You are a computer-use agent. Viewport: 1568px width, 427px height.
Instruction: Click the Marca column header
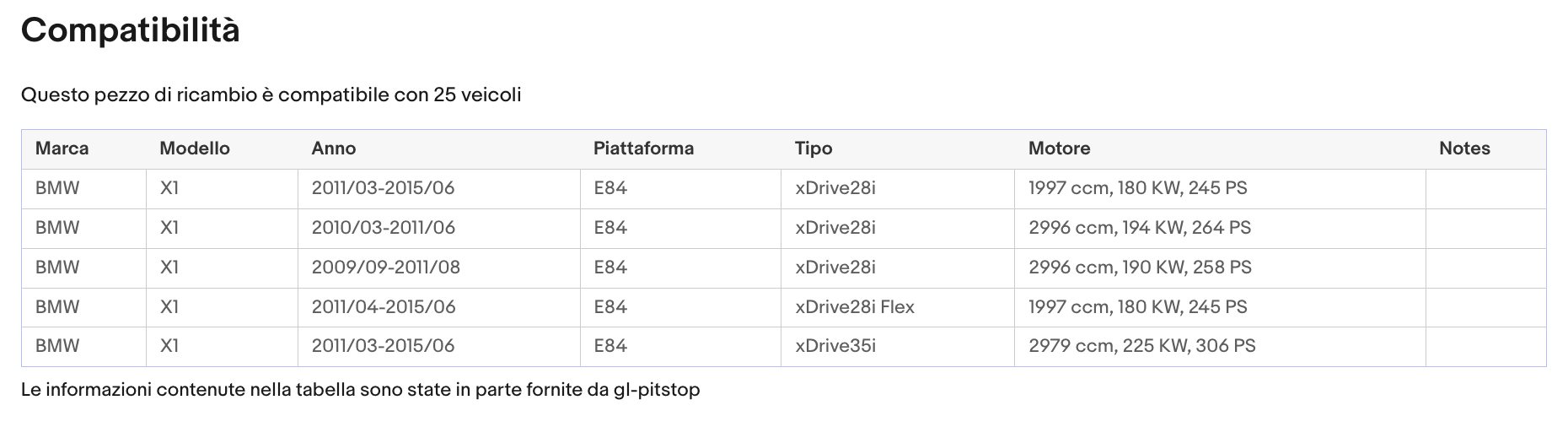point(62,149)
